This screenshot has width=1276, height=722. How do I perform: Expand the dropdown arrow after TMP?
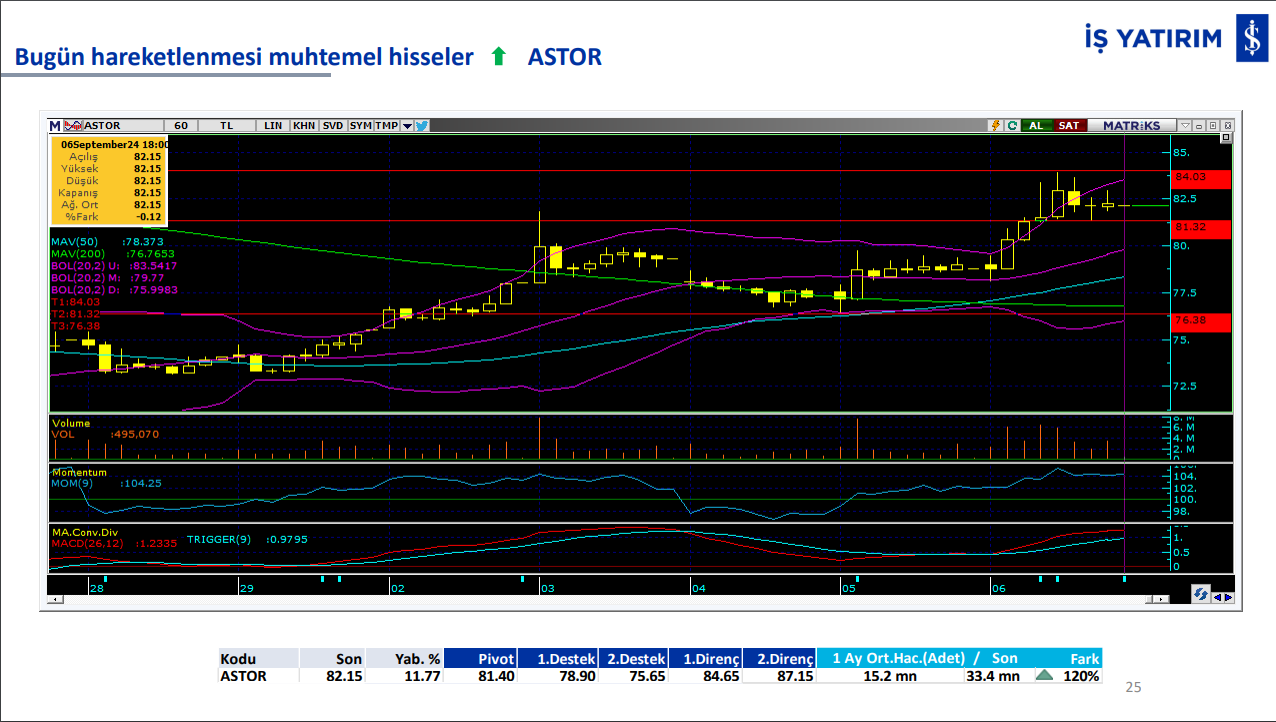pyautogui.click(x=407, y=126)
